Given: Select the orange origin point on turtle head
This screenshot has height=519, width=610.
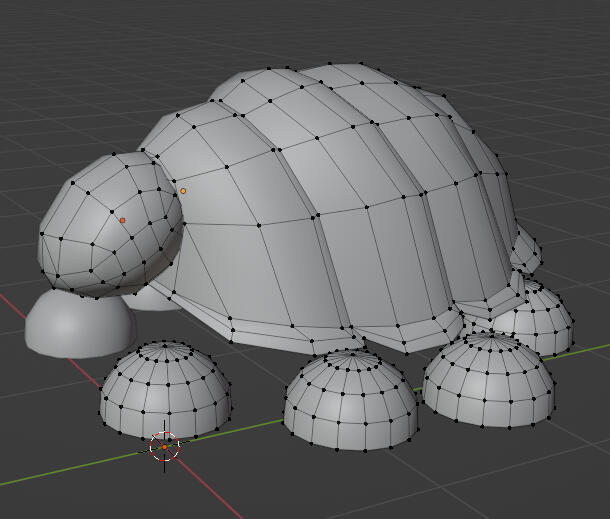Looking at the screenshot, I should click(x=123, y=220).
